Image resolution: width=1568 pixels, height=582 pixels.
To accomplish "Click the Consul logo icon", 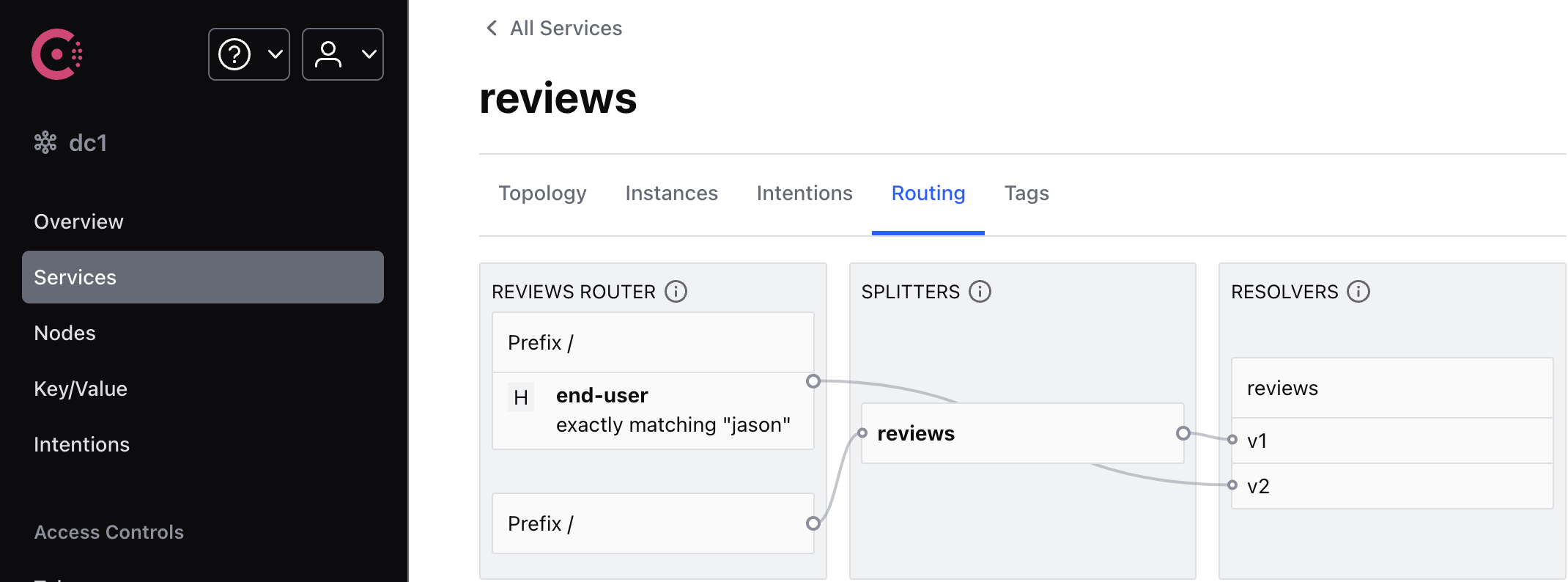I will 57,54.
